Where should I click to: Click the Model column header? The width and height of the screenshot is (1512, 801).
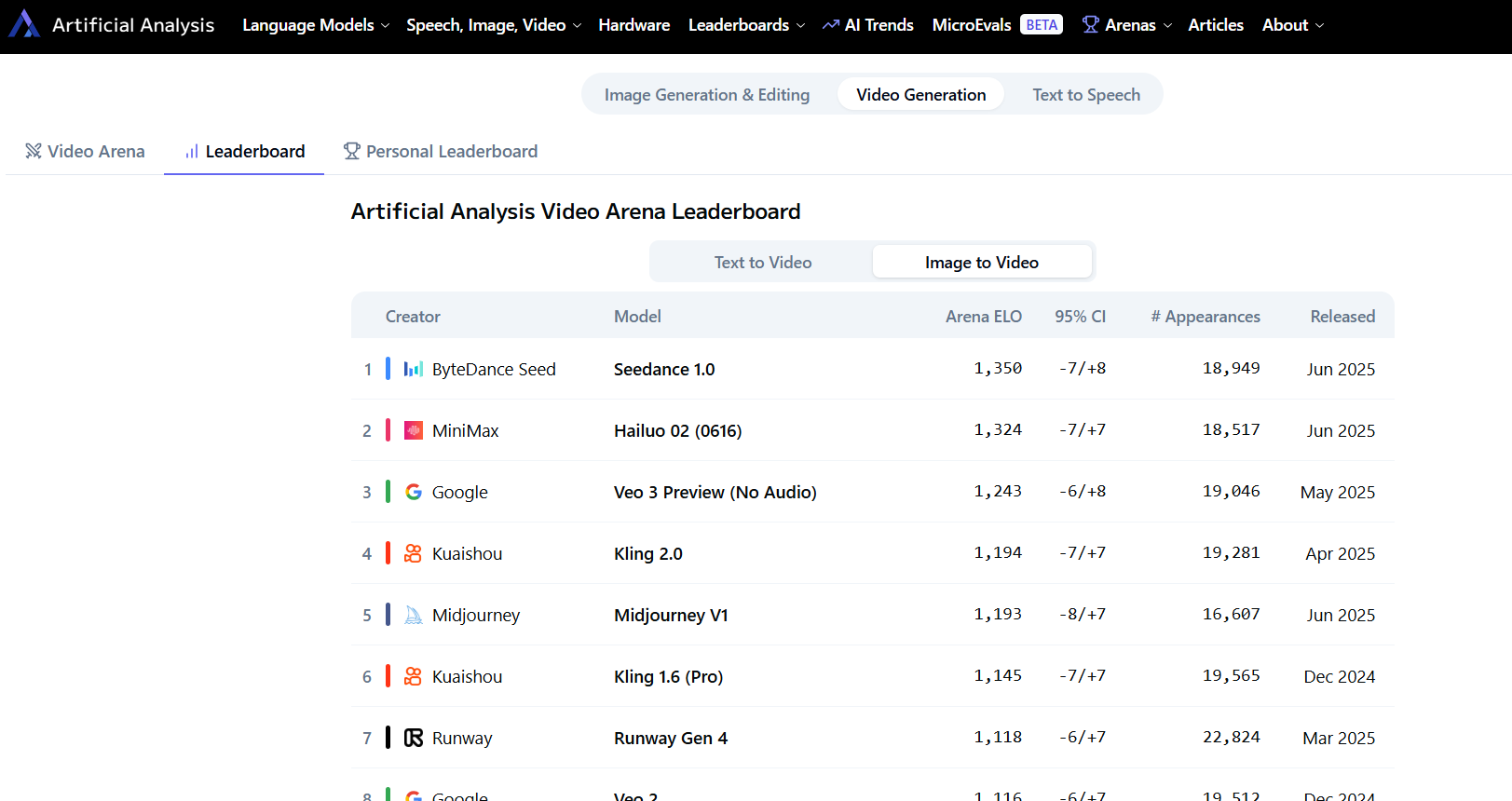click(637, 317)
